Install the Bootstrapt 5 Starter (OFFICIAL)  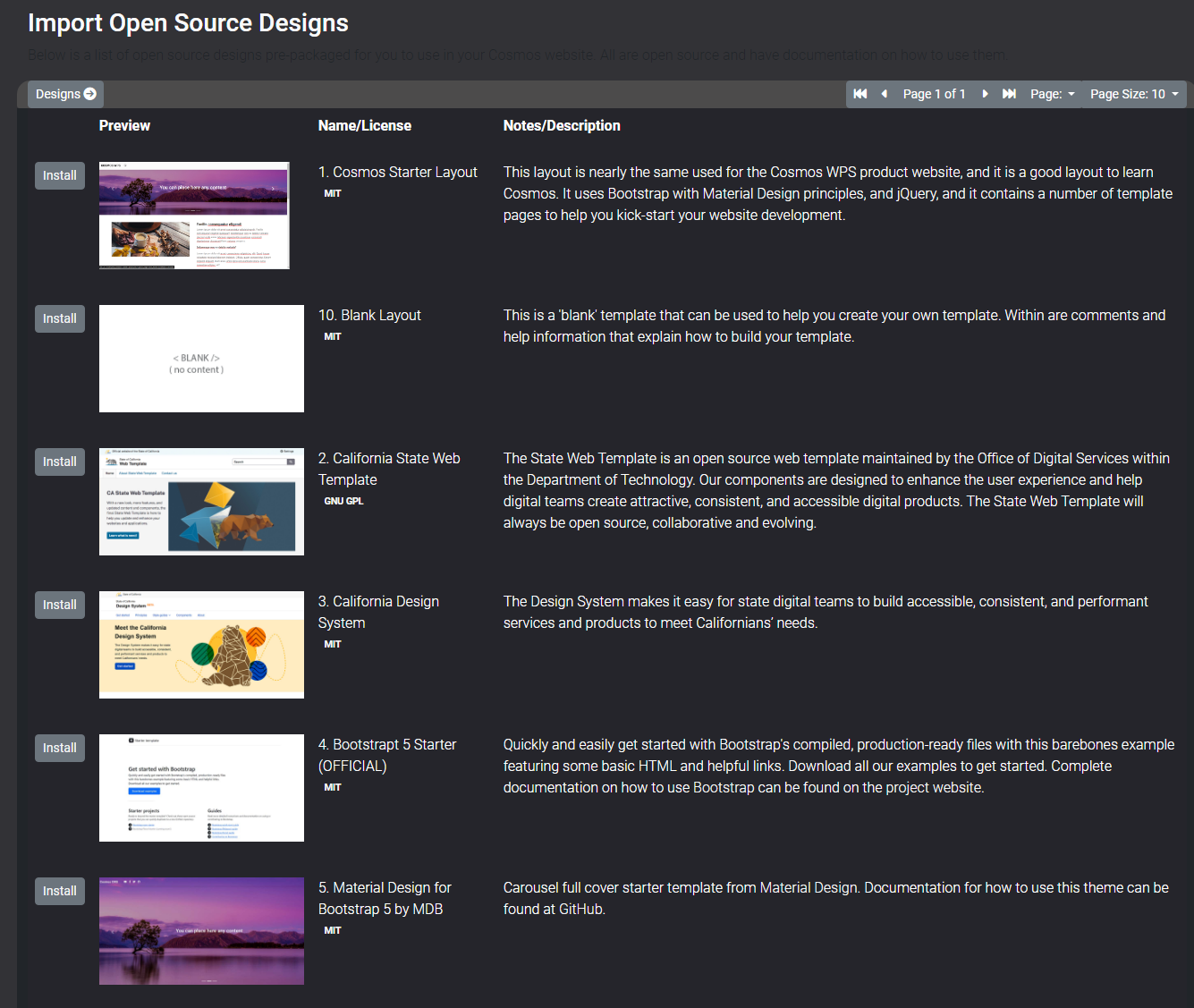coord(60,748)
